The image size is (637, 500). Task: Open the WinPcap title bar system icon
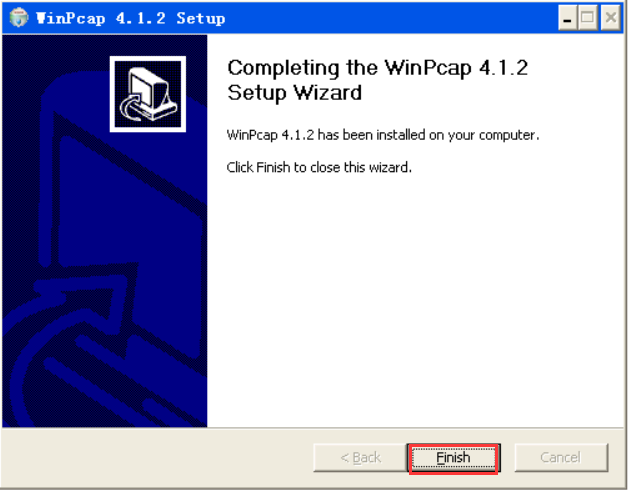(19, 18)
